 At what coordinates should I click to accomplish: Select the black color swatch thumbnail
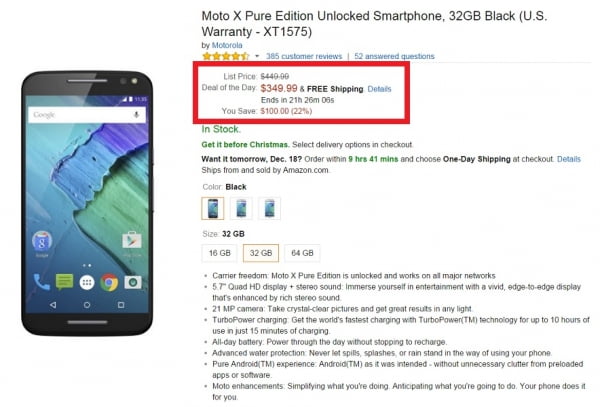213,208
